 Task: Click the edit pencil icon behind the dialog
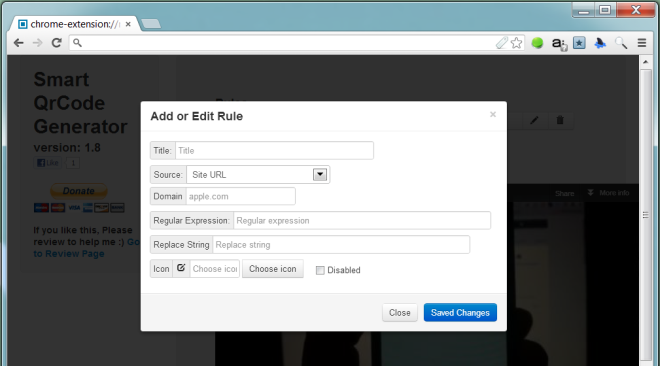pos(534,120)
